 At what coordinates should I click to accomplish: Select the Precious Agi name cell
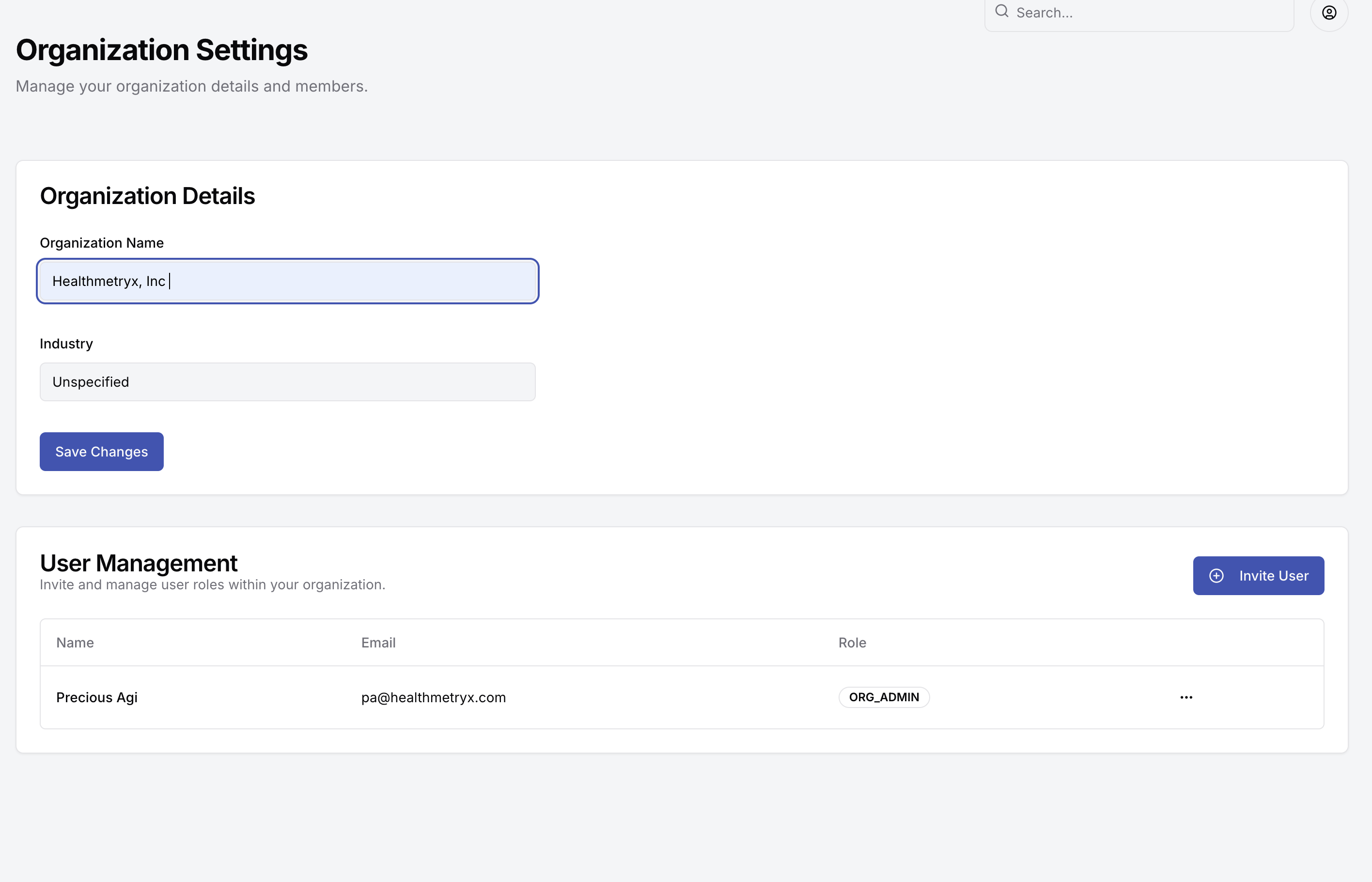pyautogui.click(x=97, y=697)
